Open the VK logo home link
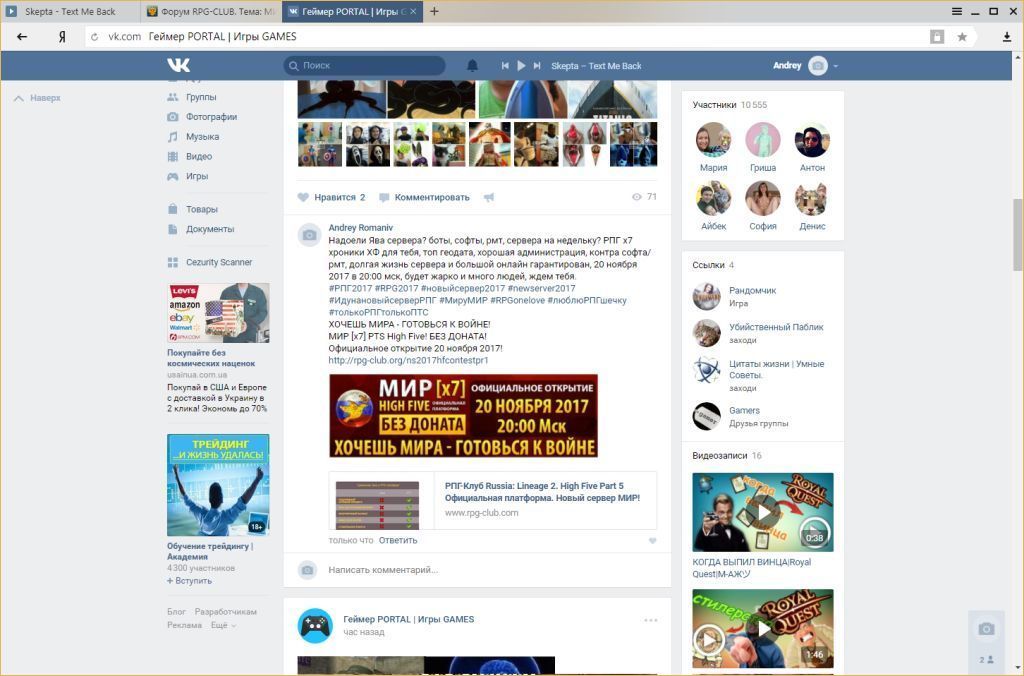Image resolution: width=1024 pixels, height=676 pixels. (178, 65)
